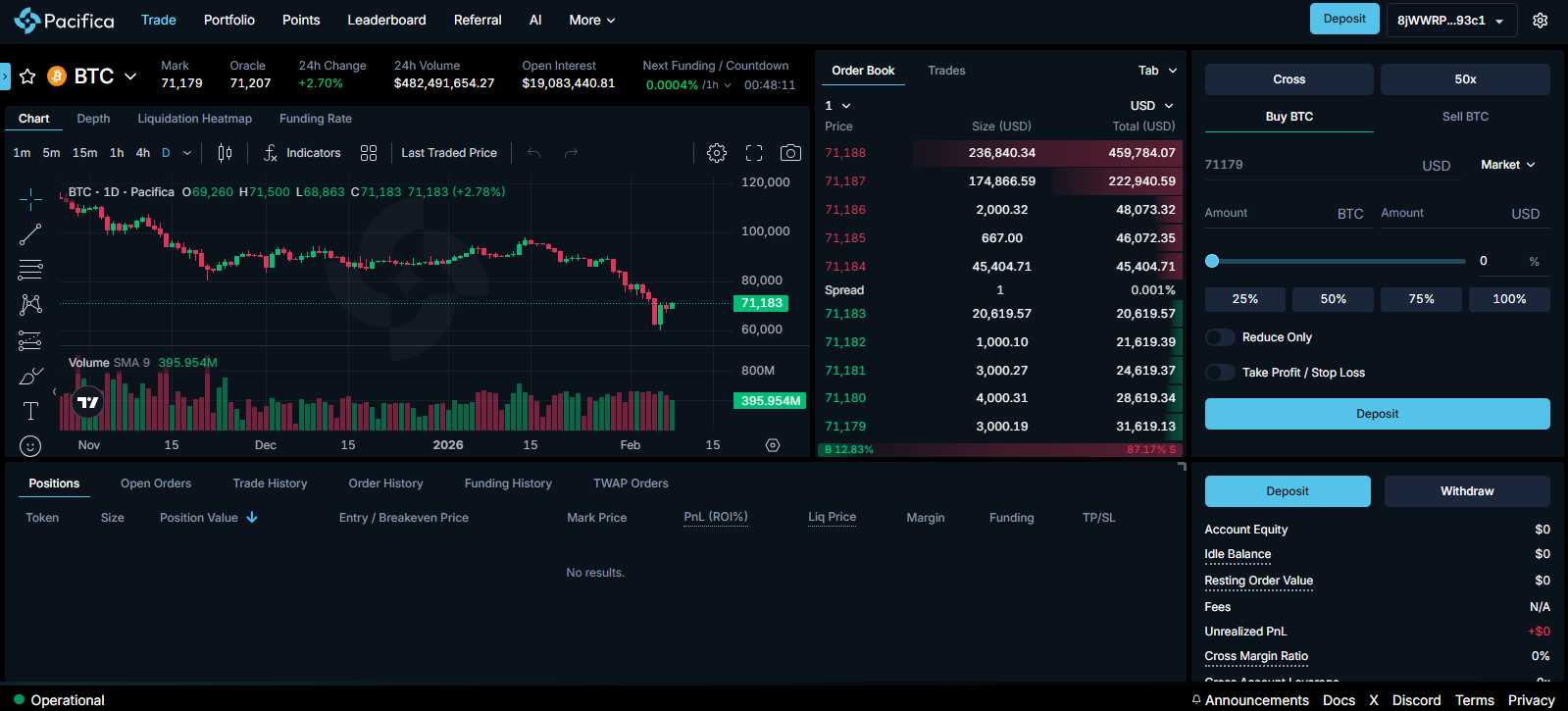Go to Portfolio page

click(x=229, y=20)
